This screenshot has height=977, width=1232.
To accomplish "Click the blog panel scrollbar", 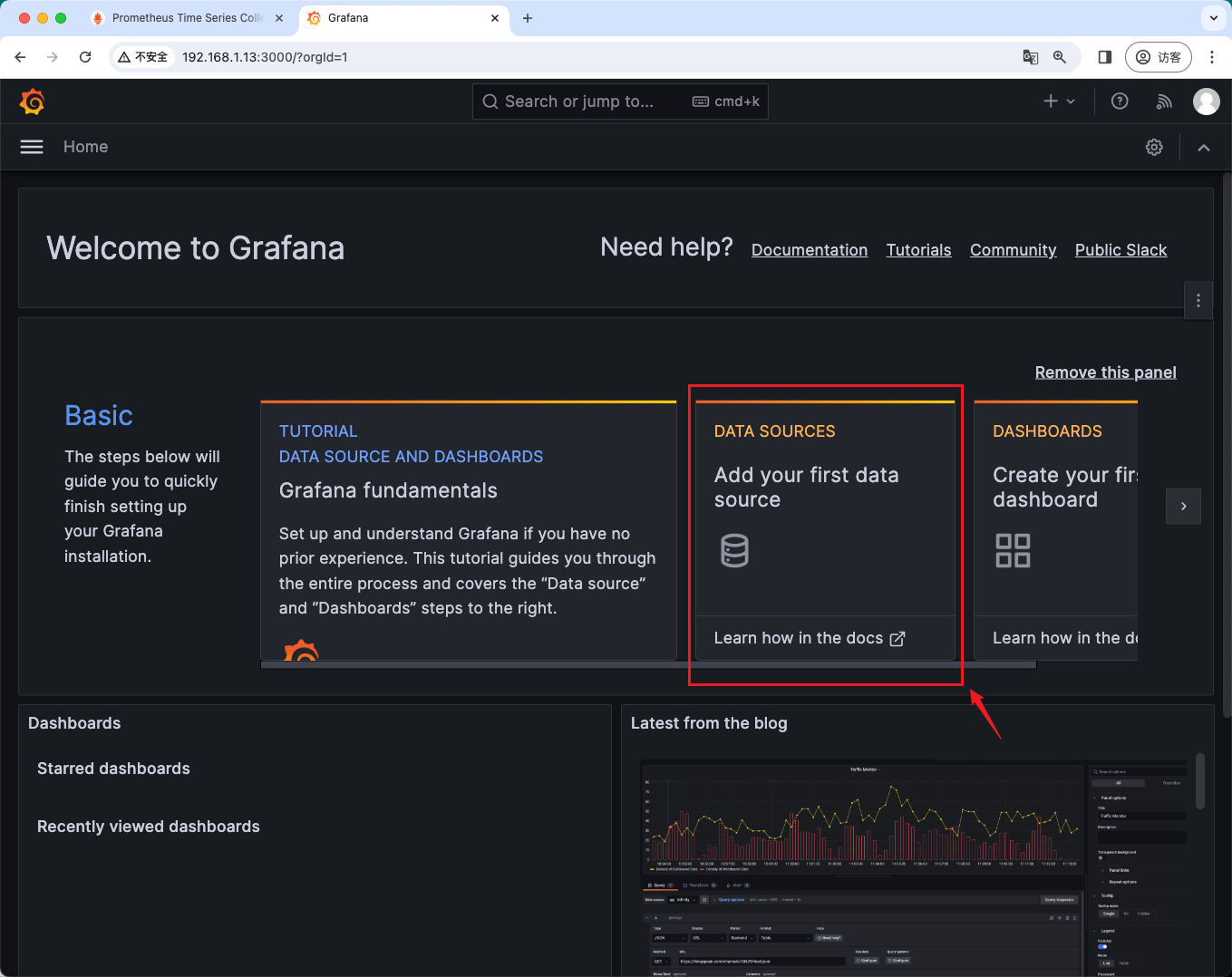I will [1200, 780].
